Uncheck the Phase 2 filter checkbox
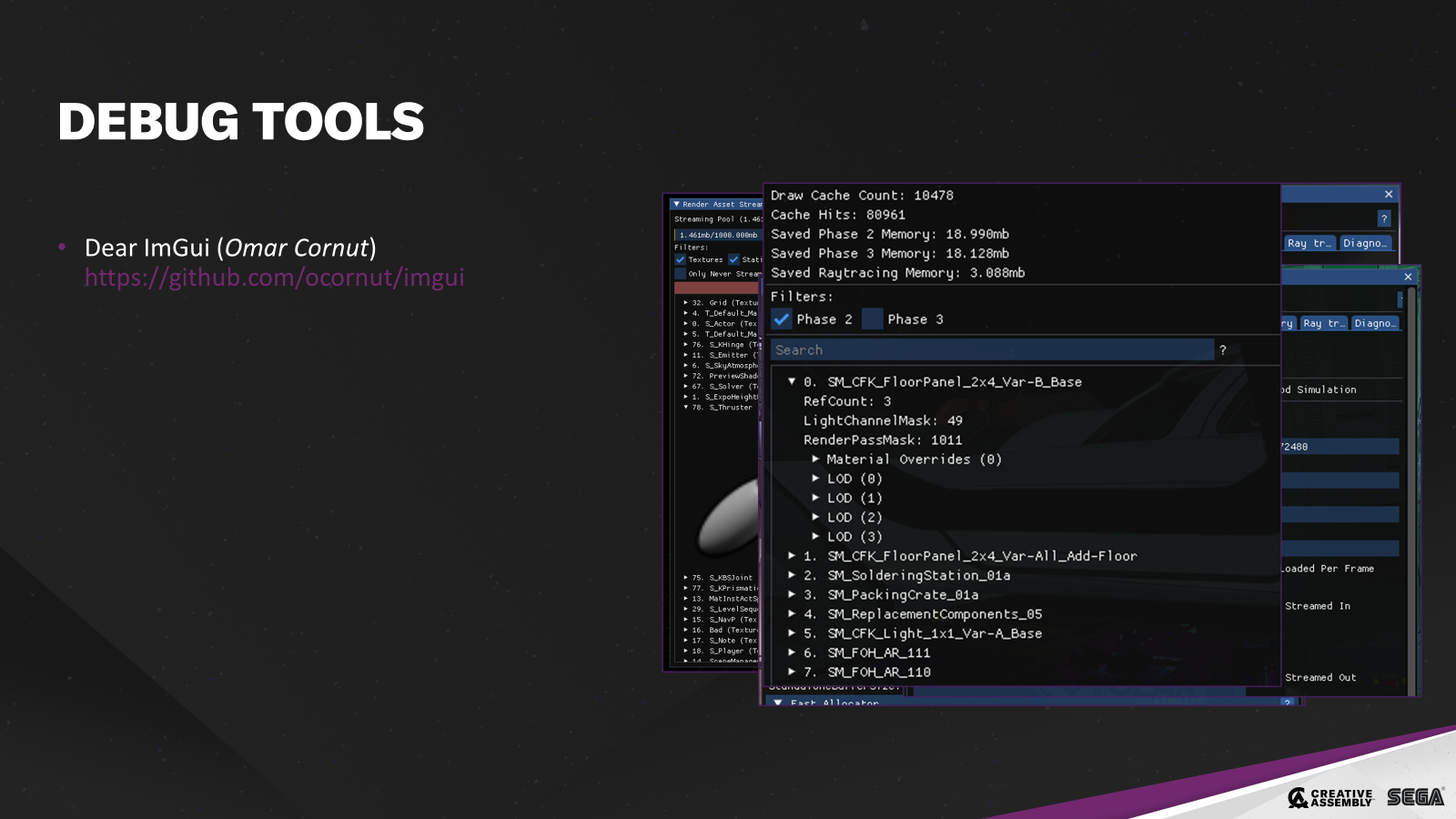The width and height of the screenshot is (1456, 819). [x=782, y=319]
